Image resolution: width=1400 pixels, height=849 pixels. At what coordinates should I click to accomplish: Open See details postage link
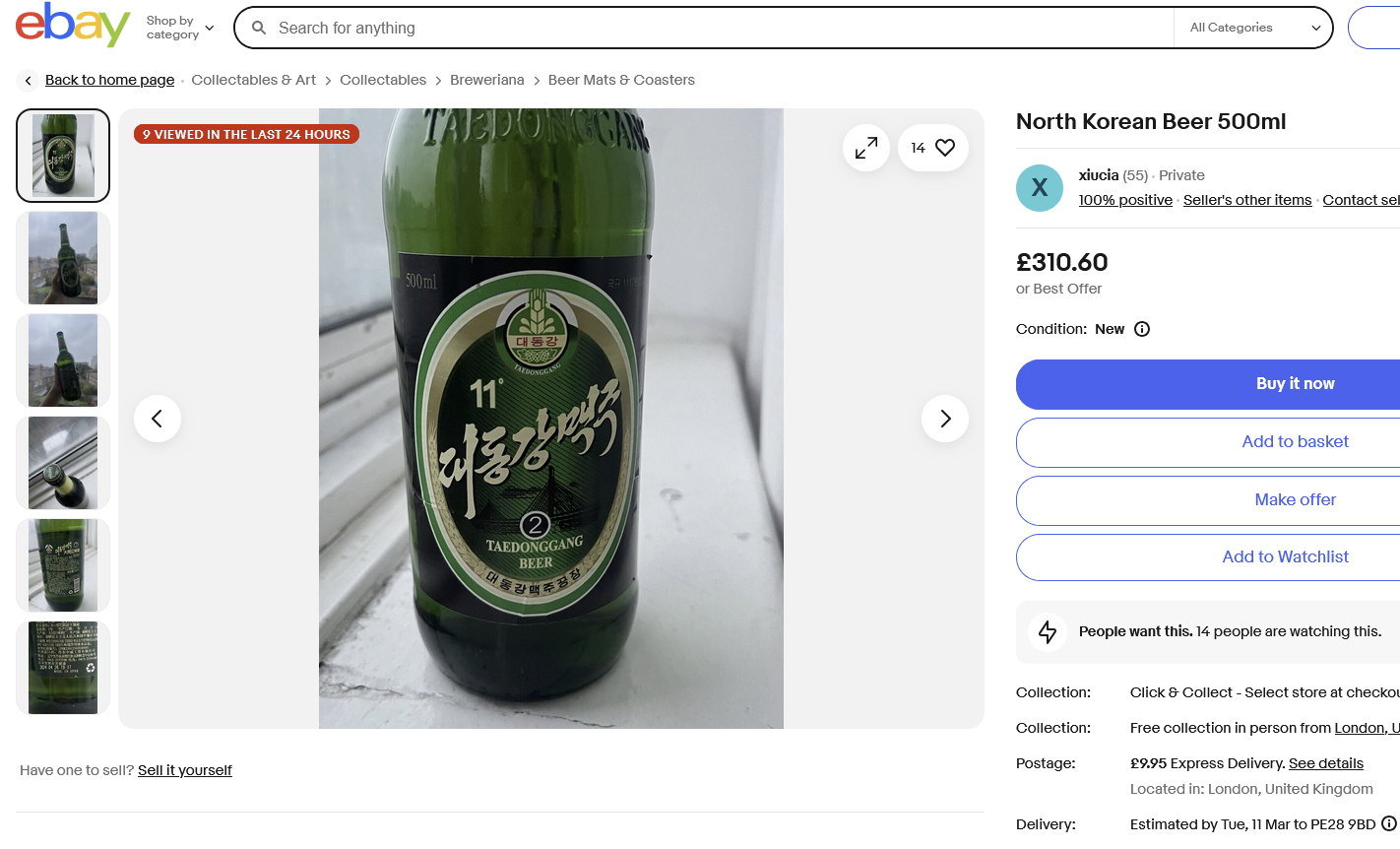tap(1326, 763)
